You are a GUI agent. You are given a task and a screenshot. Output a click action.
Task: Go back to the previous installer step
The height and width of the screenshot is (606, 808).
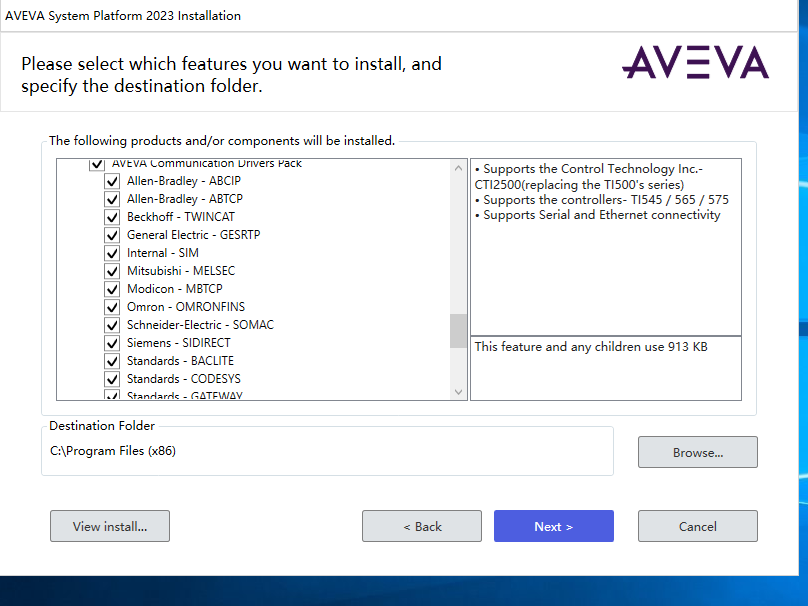click(x=421, y=526)
